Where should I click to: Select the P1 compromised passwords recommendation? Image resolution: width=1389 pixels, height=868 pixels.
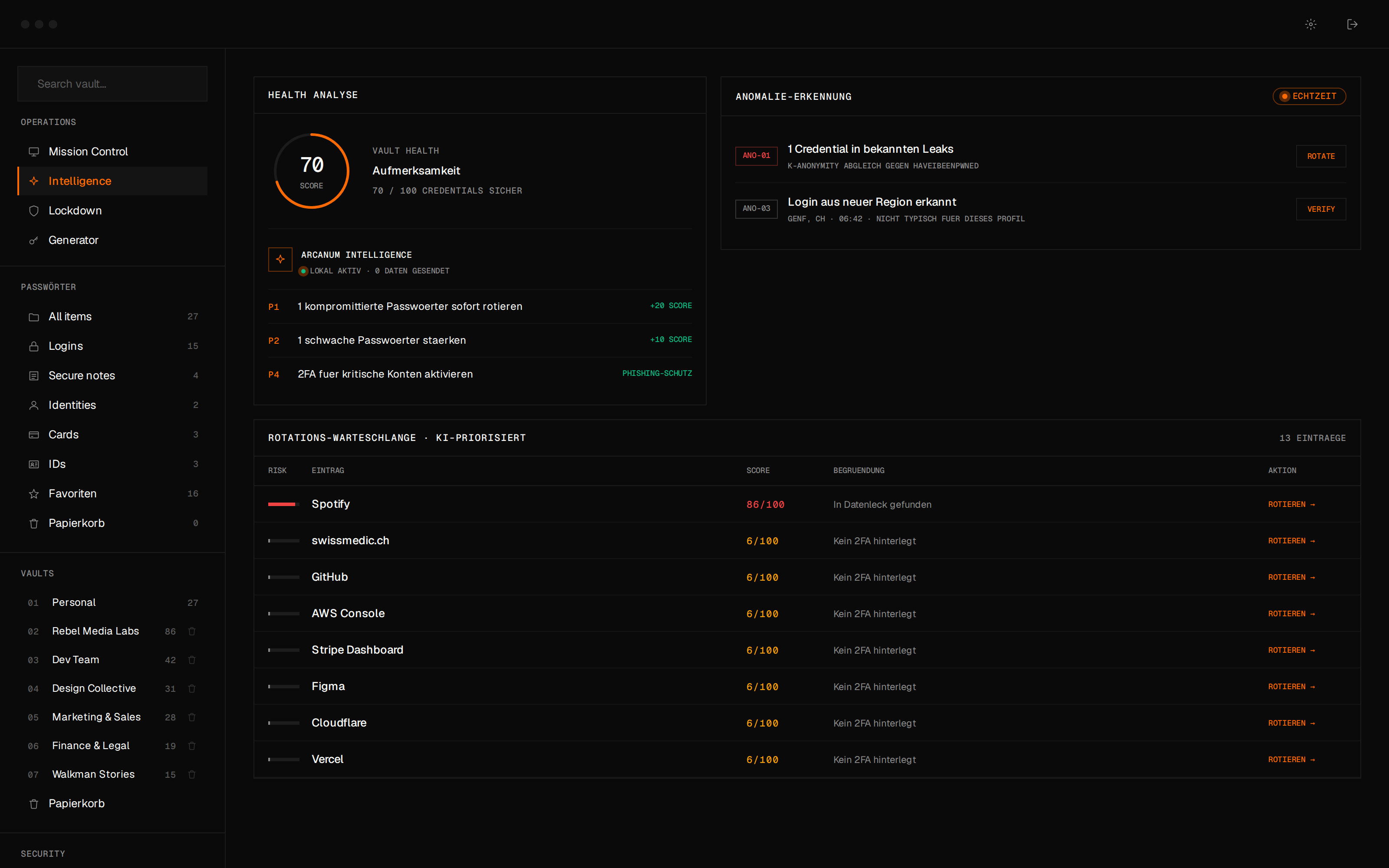[480, 306]
